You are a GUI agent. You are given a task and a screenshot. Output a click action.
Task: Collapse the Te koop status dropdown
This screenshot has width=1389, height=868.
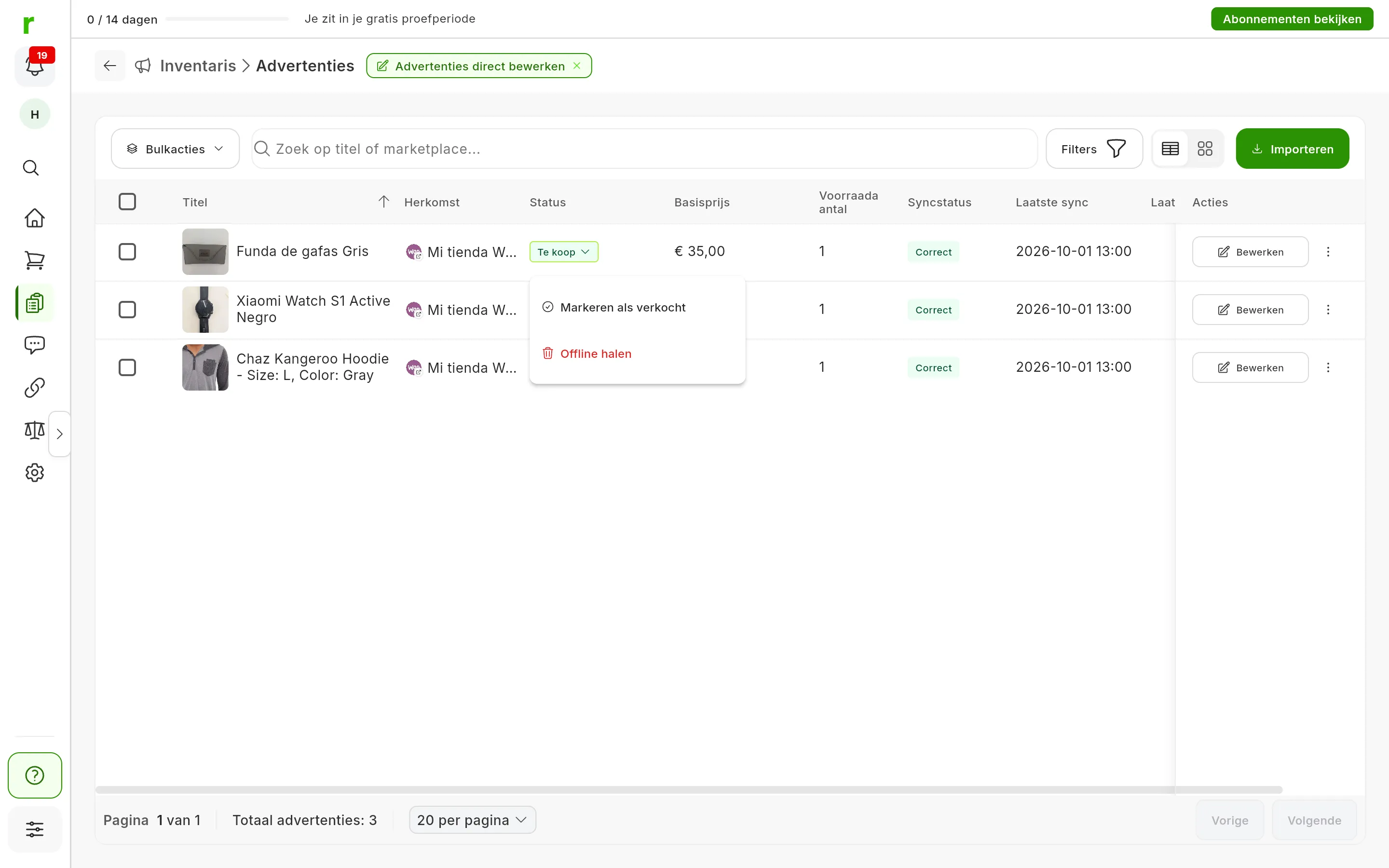(x=564, y=252)
